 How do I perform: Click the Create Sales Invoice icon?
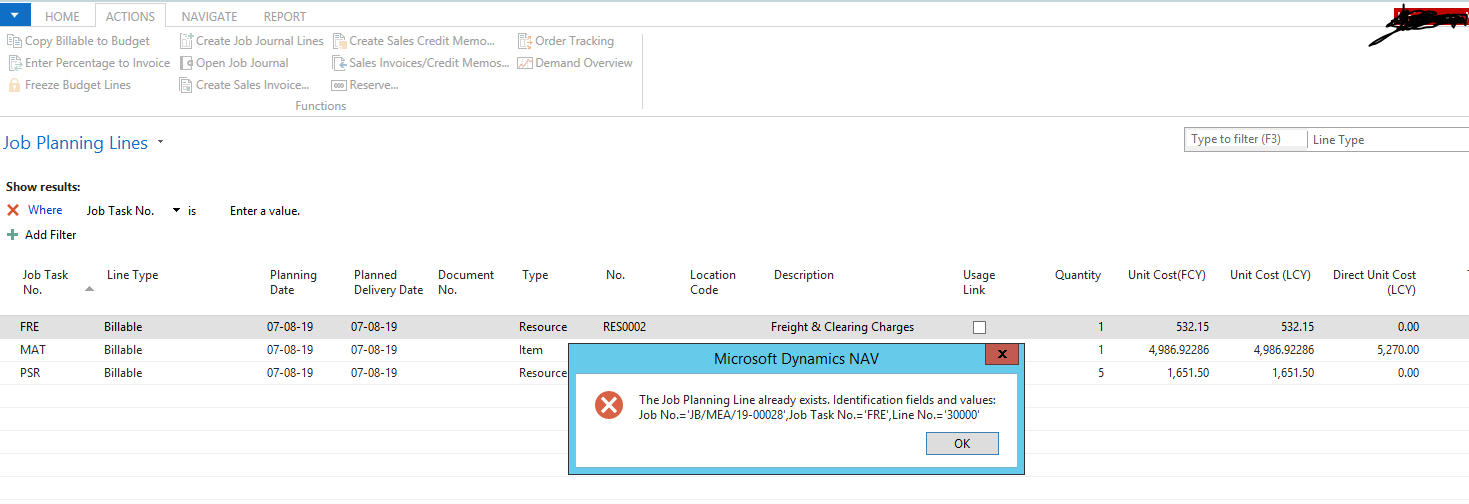pos(186,85)
